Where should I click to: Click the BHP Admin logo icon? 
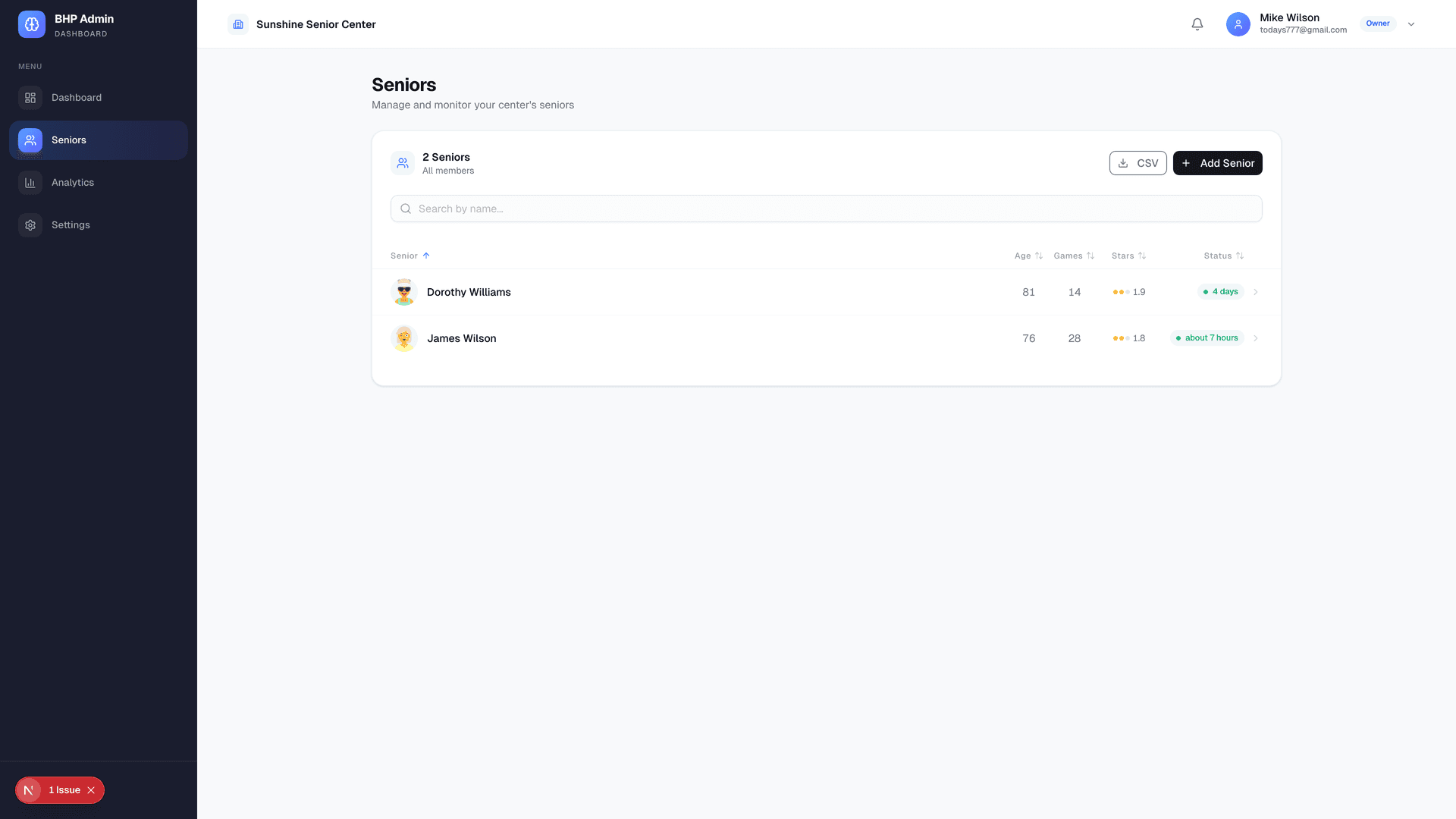coord(31,24)
